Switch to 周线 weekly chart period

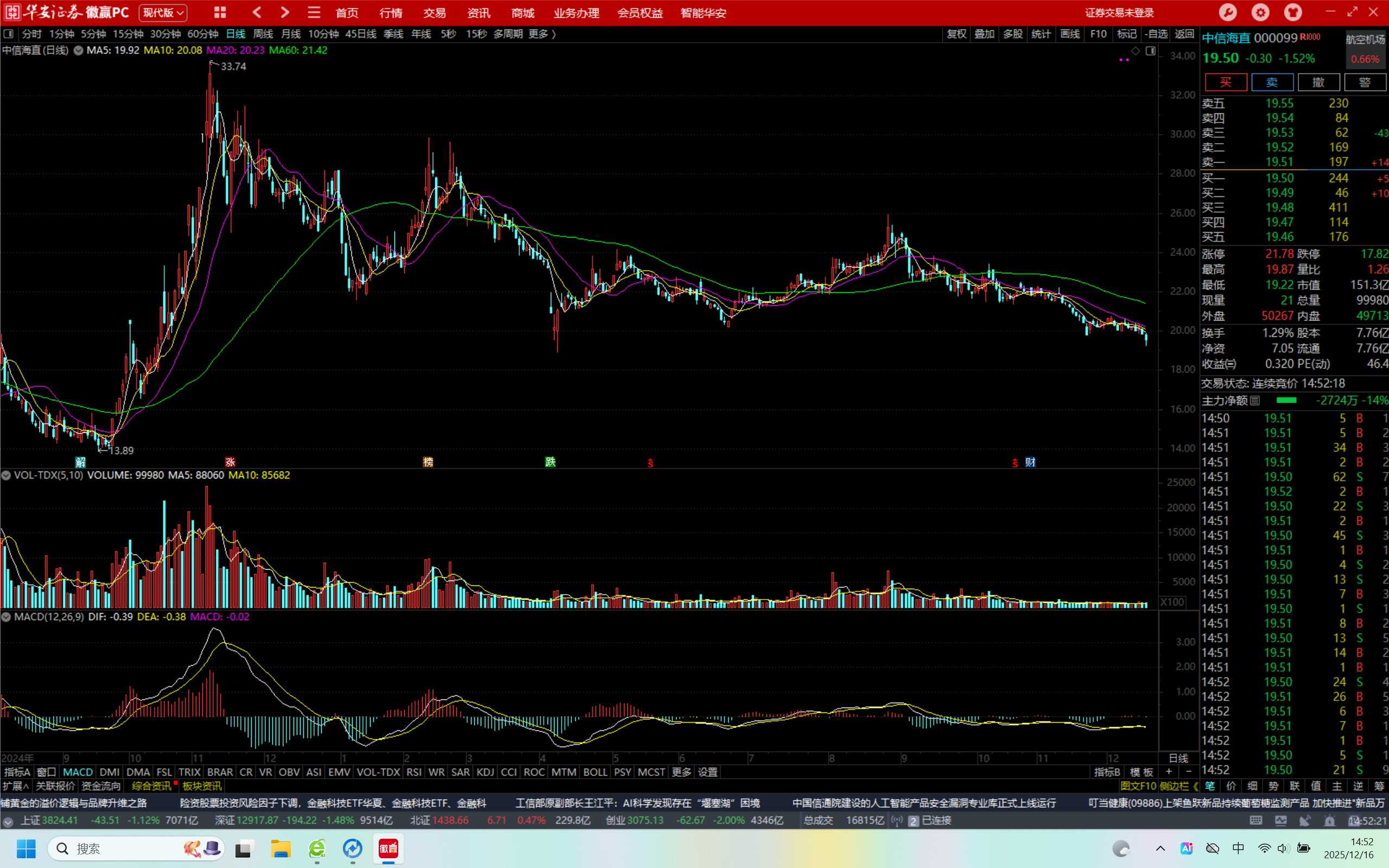[x=263, y=34]
